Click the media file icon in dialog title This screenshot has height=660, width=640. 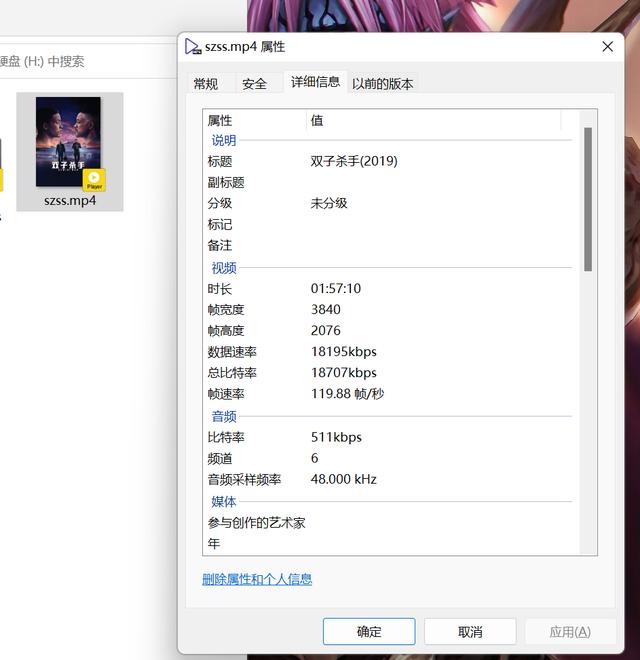(x=193, y=46)
